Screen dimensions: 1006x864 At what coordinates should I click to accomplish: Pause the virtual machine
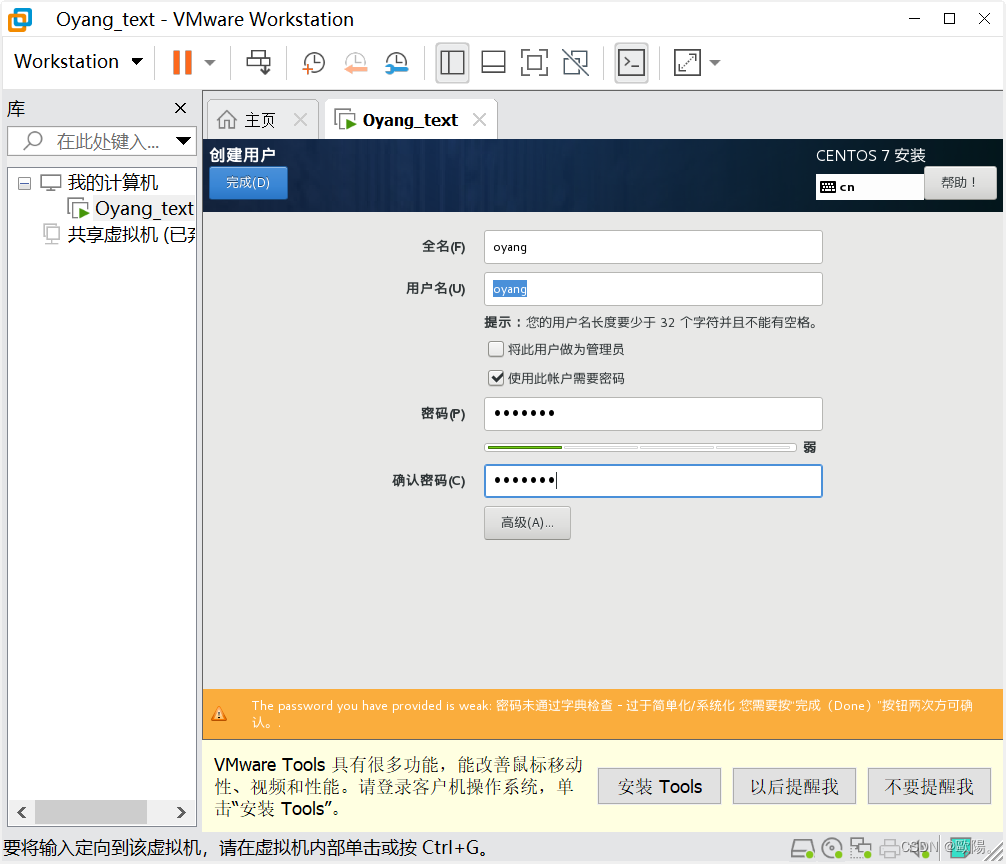click(182, 62)
